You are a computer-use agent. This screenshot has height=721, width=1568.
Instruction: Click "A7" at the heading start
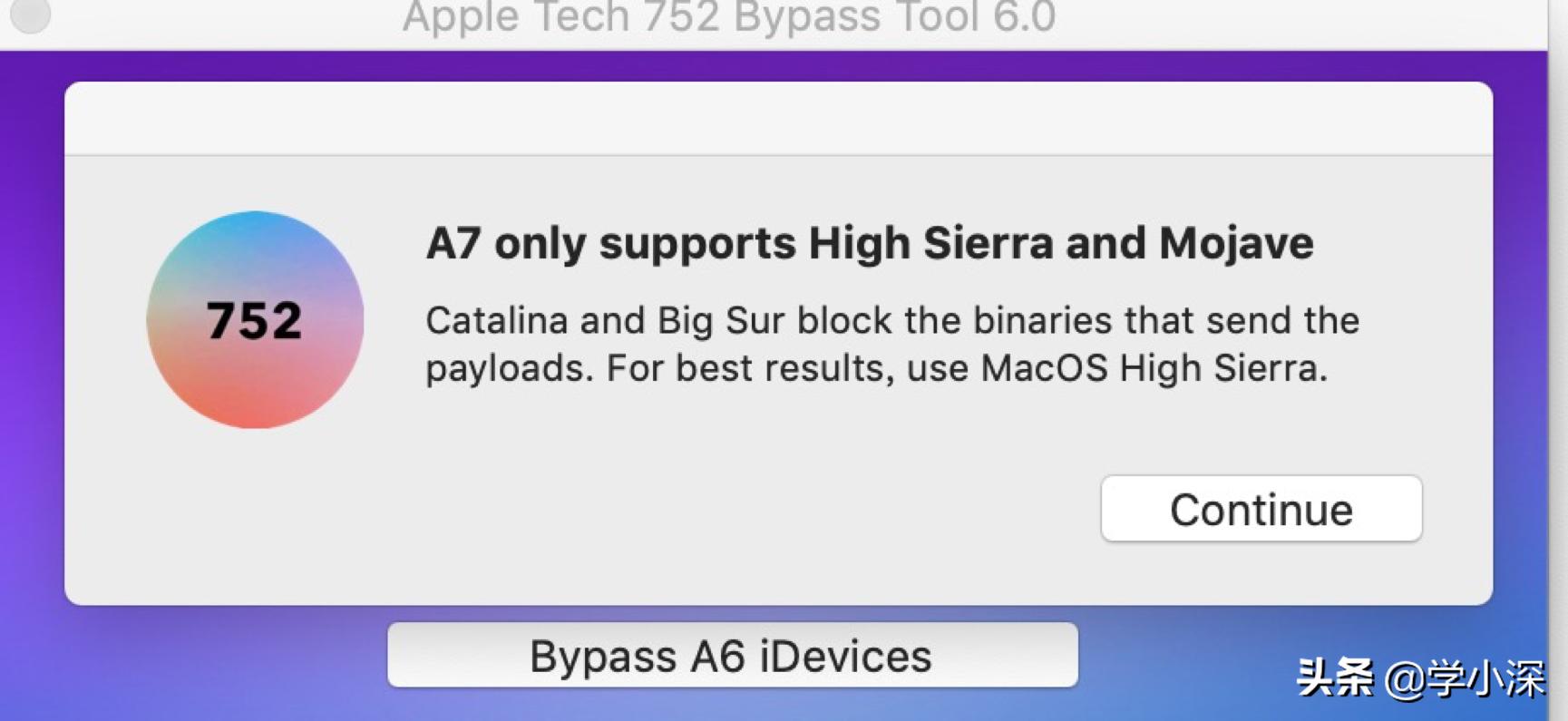coord(453,244)
